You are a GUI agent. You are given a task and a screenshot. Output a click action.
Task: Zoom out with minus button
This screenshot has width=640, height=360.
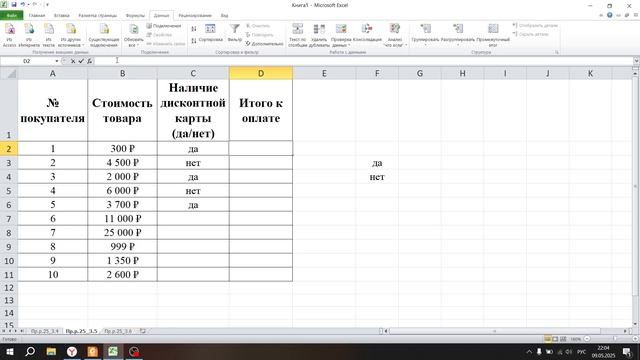tap(587, 339)
